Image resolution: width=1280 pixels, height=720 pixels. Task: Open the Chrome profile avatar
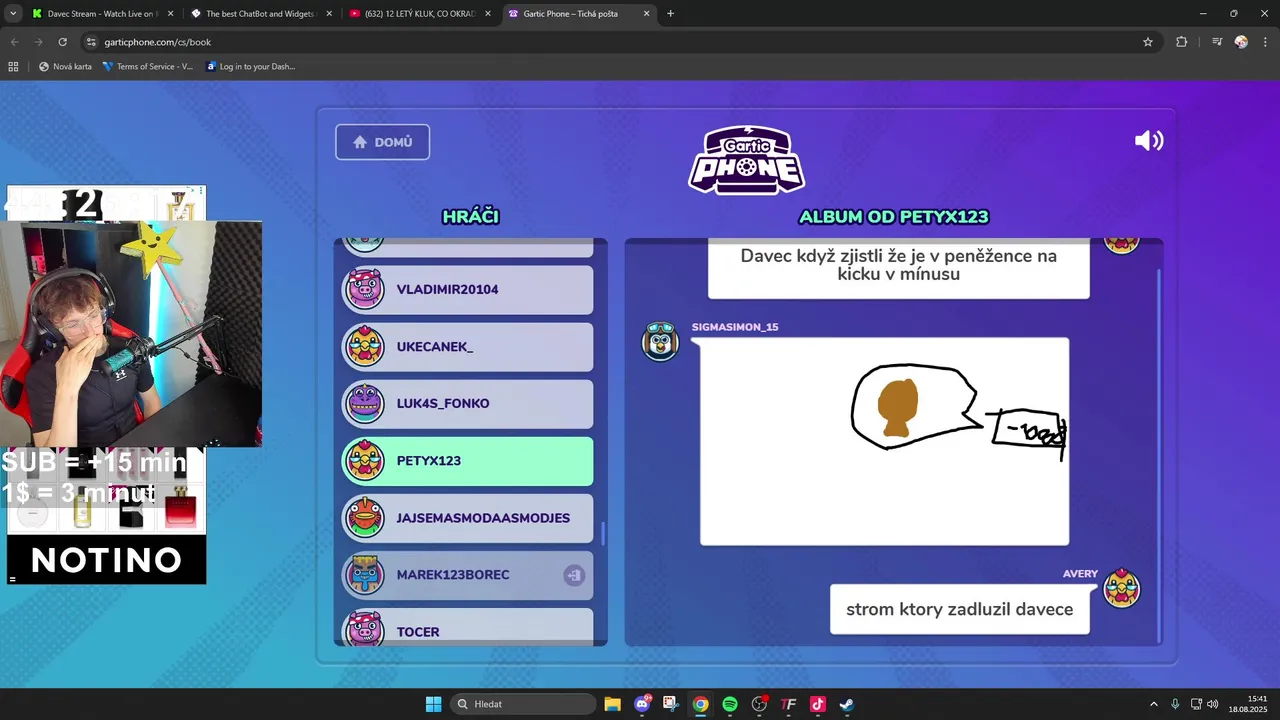coord(1241,42)
